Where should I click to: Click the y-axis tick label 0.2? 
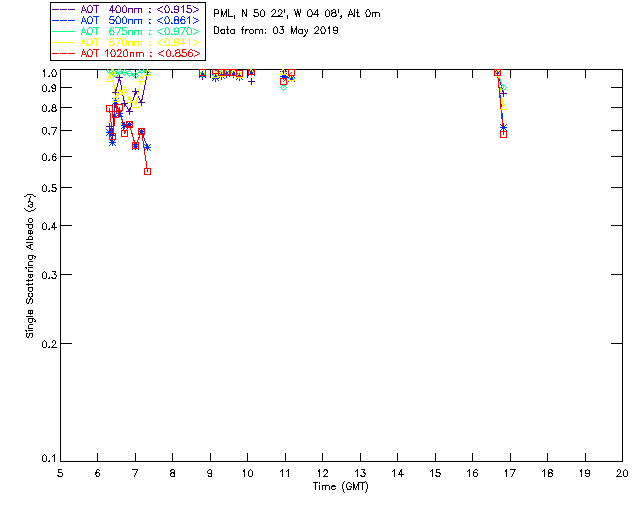pos(49,344)
